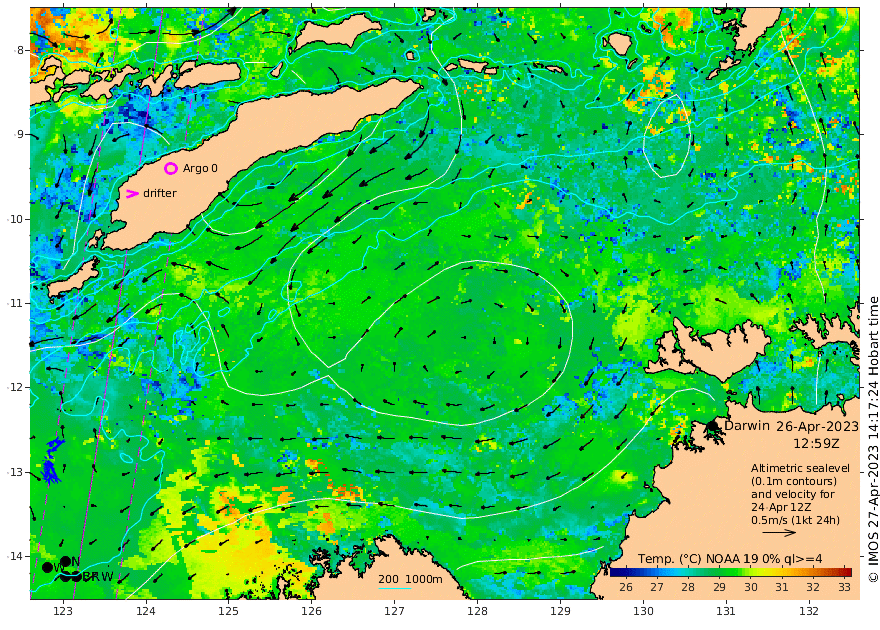Click the '(0.1m contours)' legend text
Image resolution: width=880 pixels, height=630 pixels.
(x=794, y=481)
